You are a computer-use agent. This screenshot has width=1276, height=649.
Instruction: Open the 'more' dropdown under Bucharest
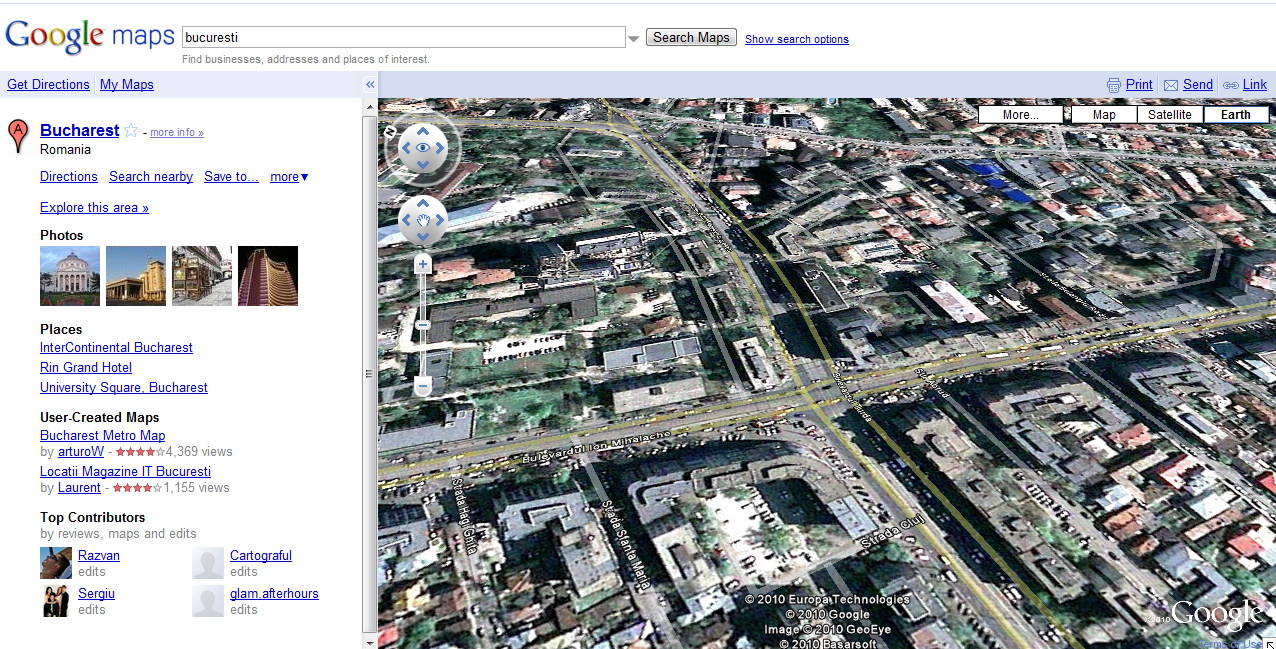coord(289,177)
